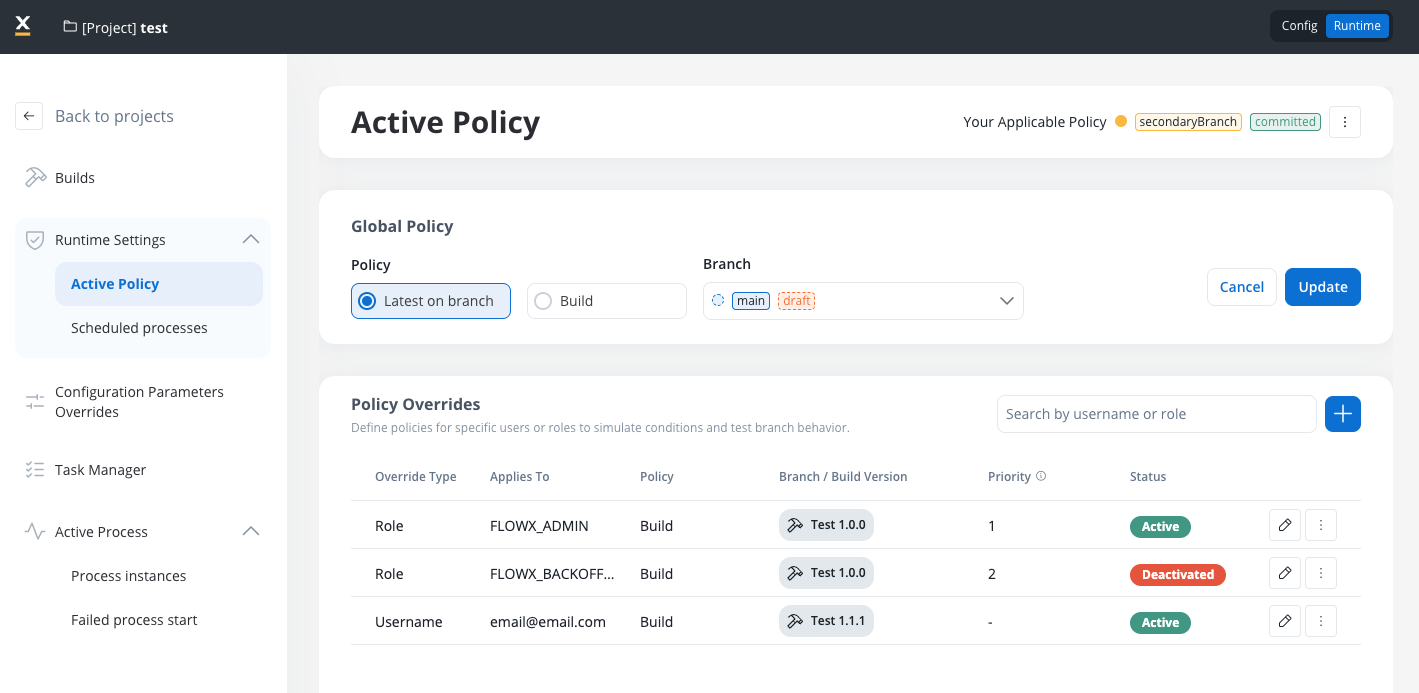Click the Cancel button
Image resolution: width=1419 pixels, height=693 pixels.
point(1241,287)
